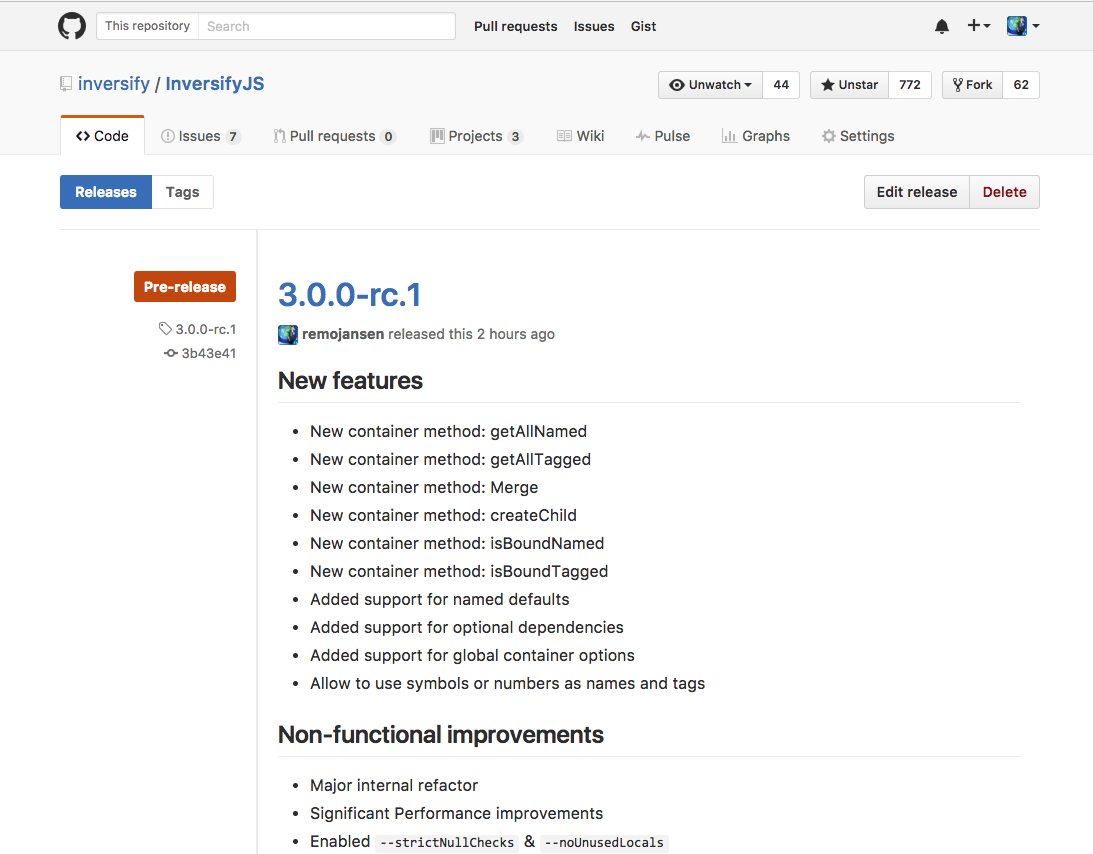Open the Graphs tab
The height and width of the screenshot is (854, 1093).
click(x=756, y=136)
